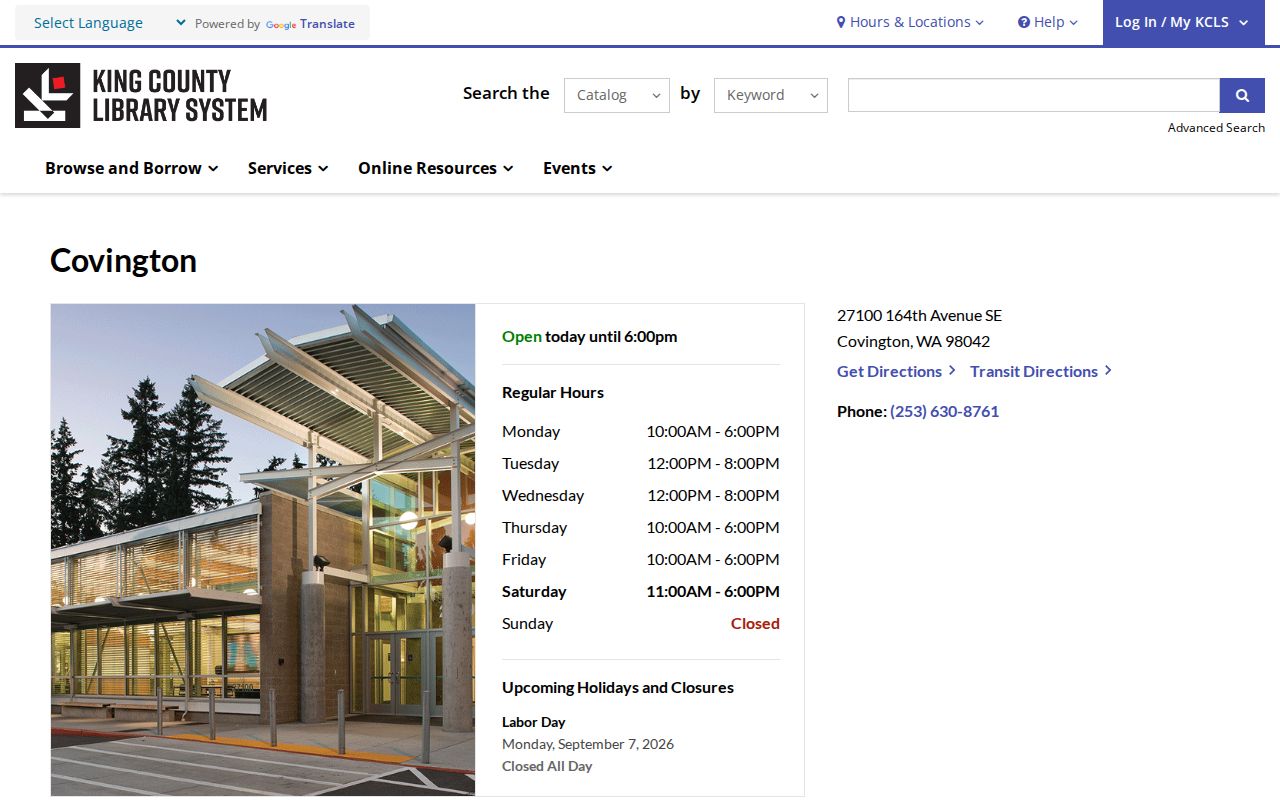Open the Browse and Borrow menu
Image resolution: width=1280 pixels, height=800 pixels.
pyautogui.click(x=132, y=168)
